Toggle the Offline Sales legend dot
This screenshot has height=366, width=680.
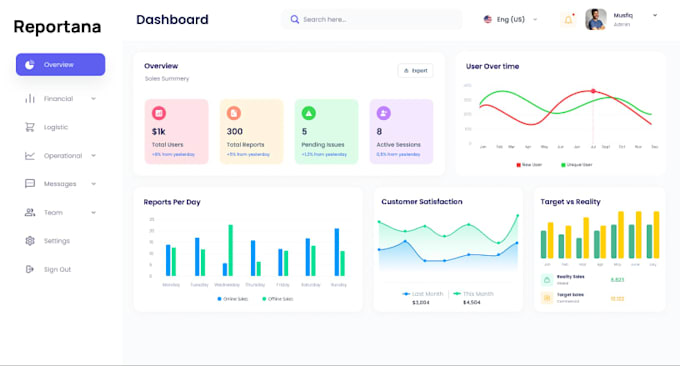pyautogui.click(x=264, y=299)
